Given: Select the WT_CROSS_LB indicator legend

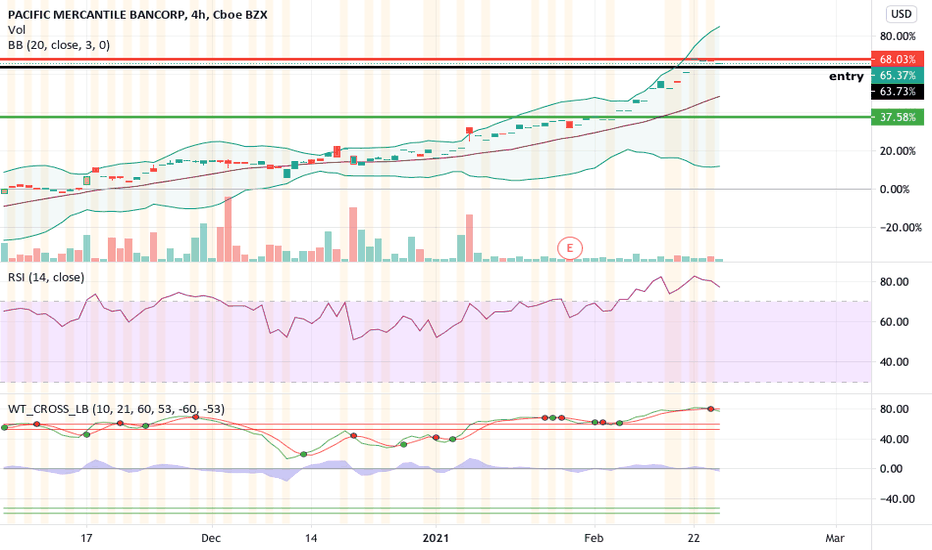Looking at the screenshot, I should pos(116,409).
